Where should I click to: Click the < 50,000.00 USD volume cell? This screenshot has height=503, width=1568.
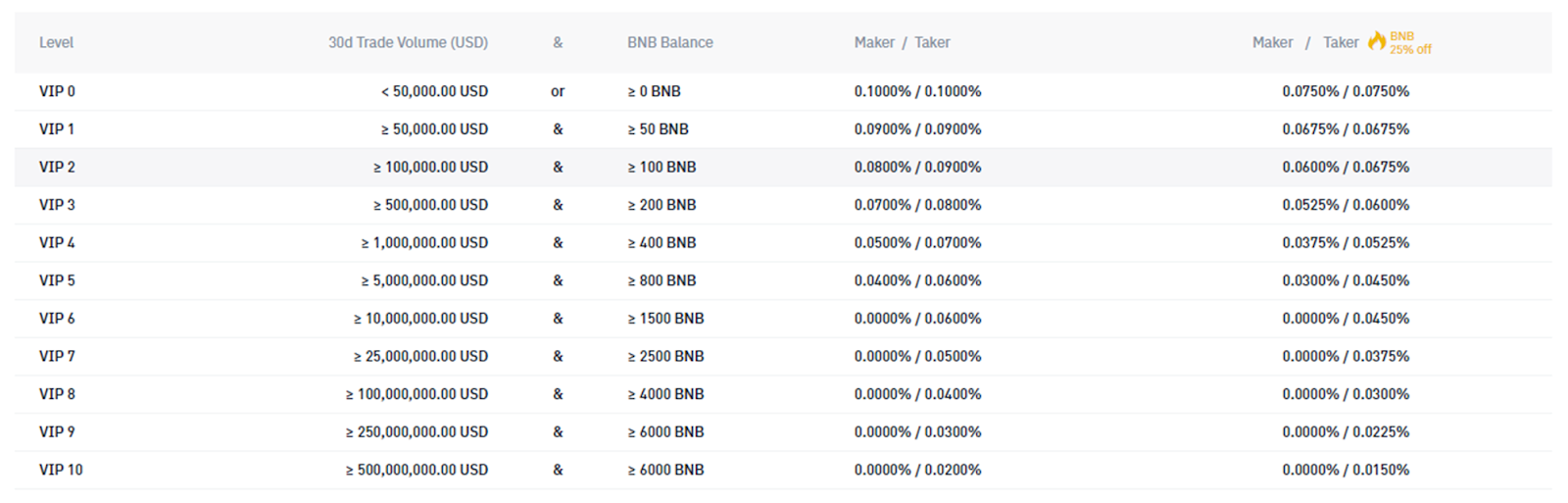(x=434, y=91)
